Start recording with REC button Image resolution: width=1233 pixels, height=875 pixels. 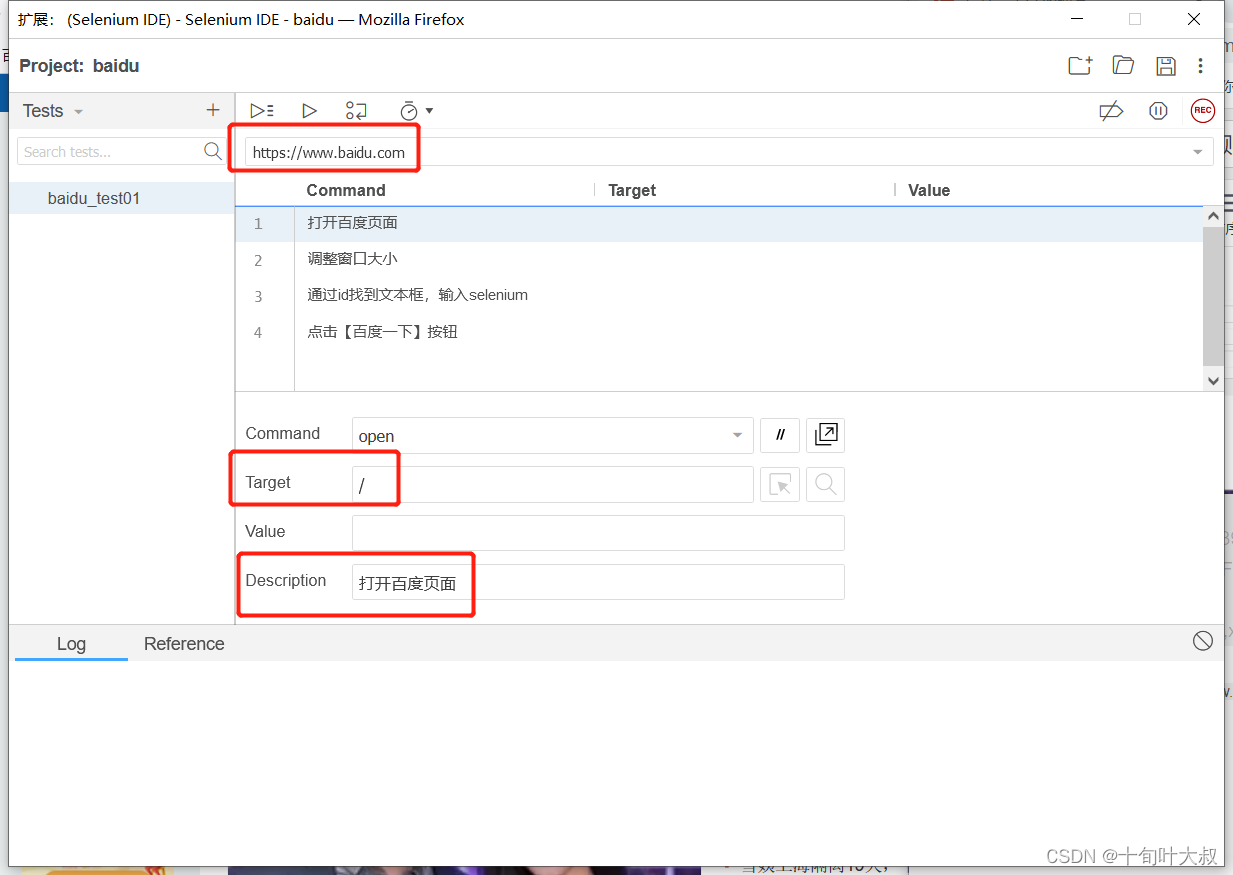point(1203,111)
